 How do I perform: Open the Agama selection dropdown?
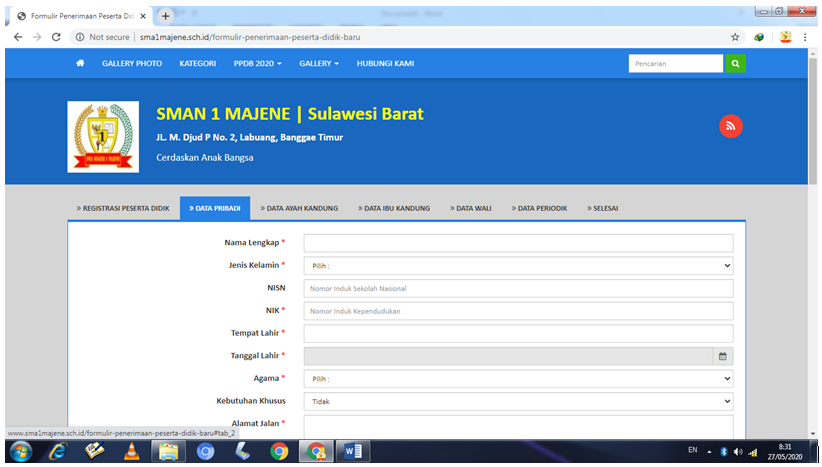click(518, 379)
